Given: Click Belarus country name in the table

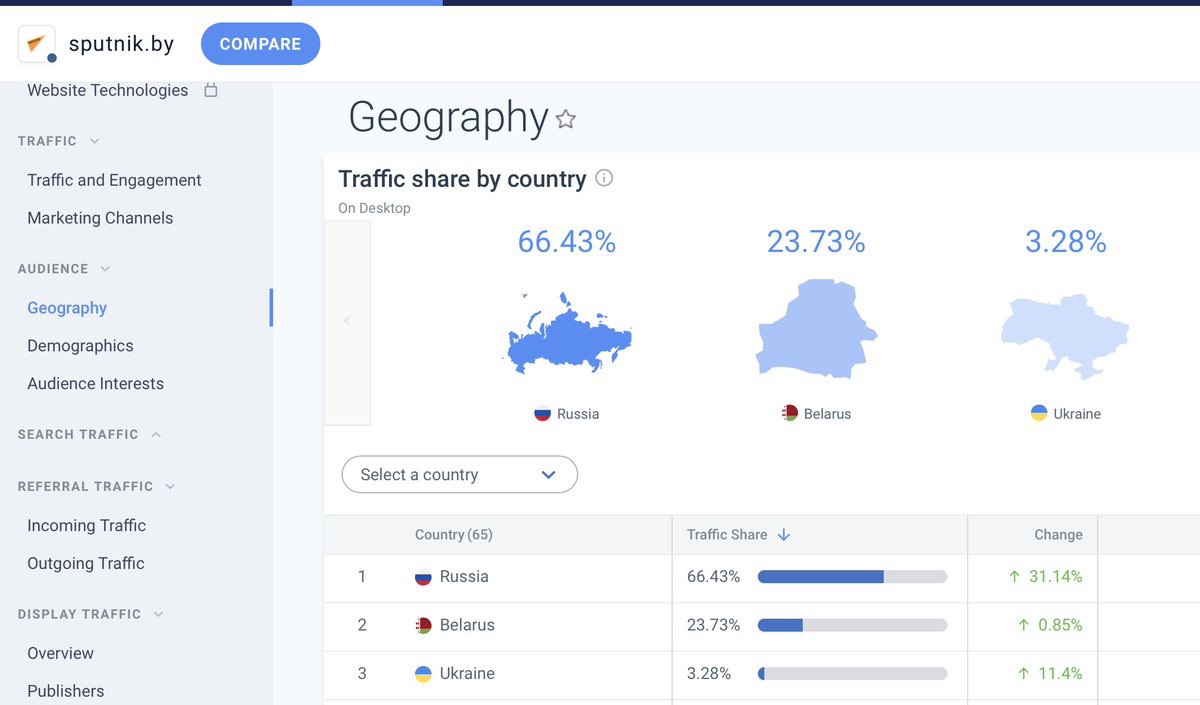Looking at the screenshot, I should click(467, 625).
